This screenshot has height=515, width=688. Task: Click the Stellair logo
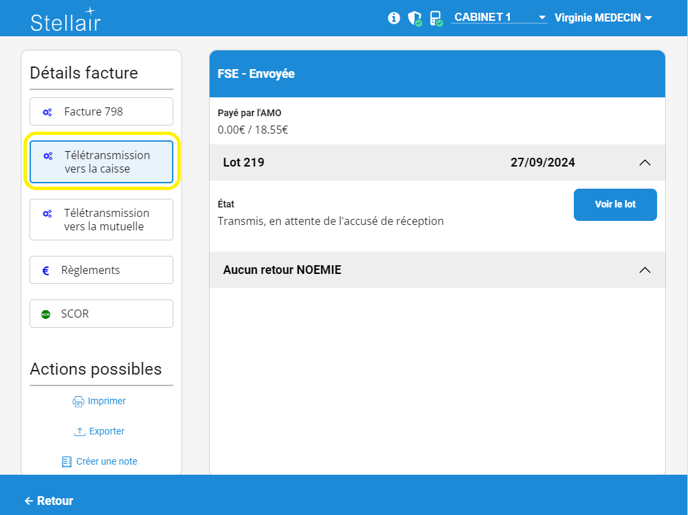(x=65, y=21)
